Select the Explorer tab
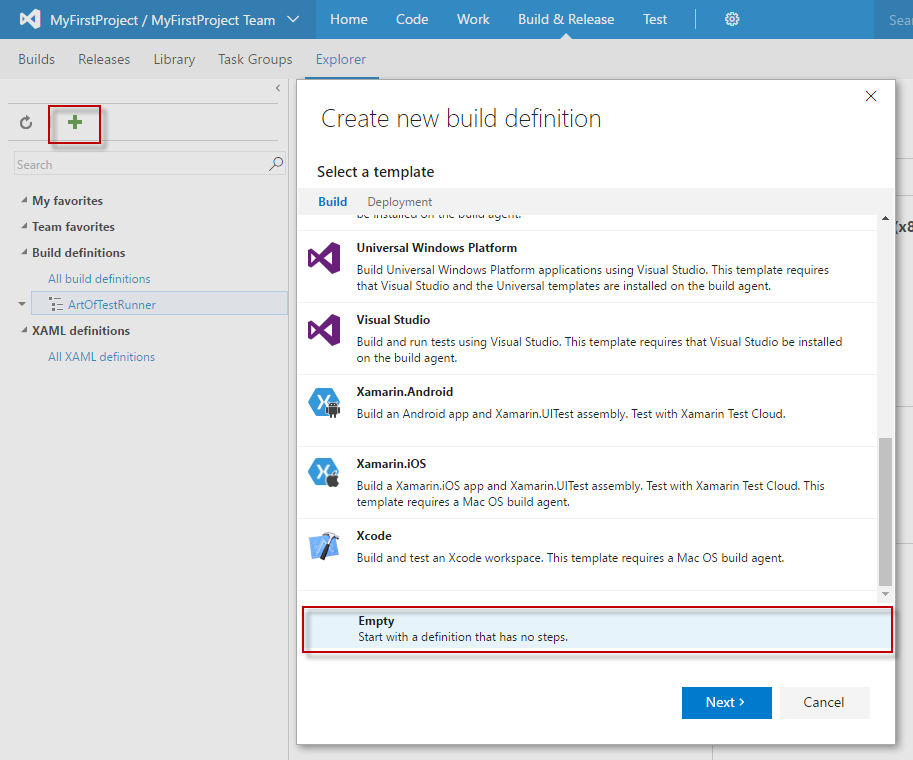This screenshot has height=760, width=913. (341, 59)
